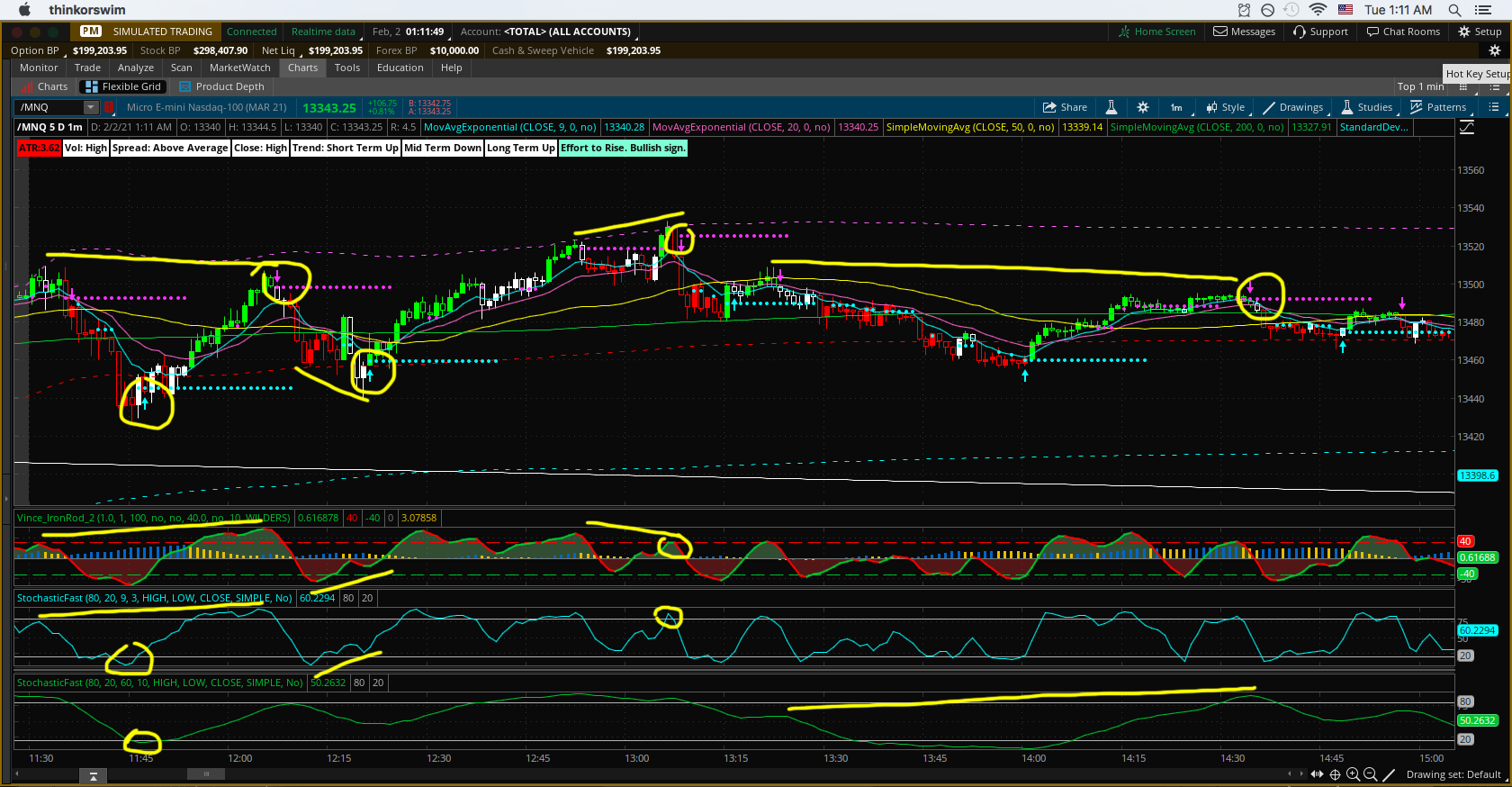Viewport: 1512px width, 787px height.
Task: Open the Setup button in top bar
Action: (x=1480, y=32)
